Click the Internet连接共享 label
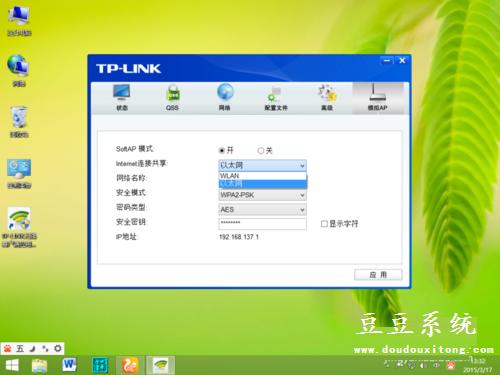Screen dimensions: 500x375 pyautogui.click(x=142, y=163)
